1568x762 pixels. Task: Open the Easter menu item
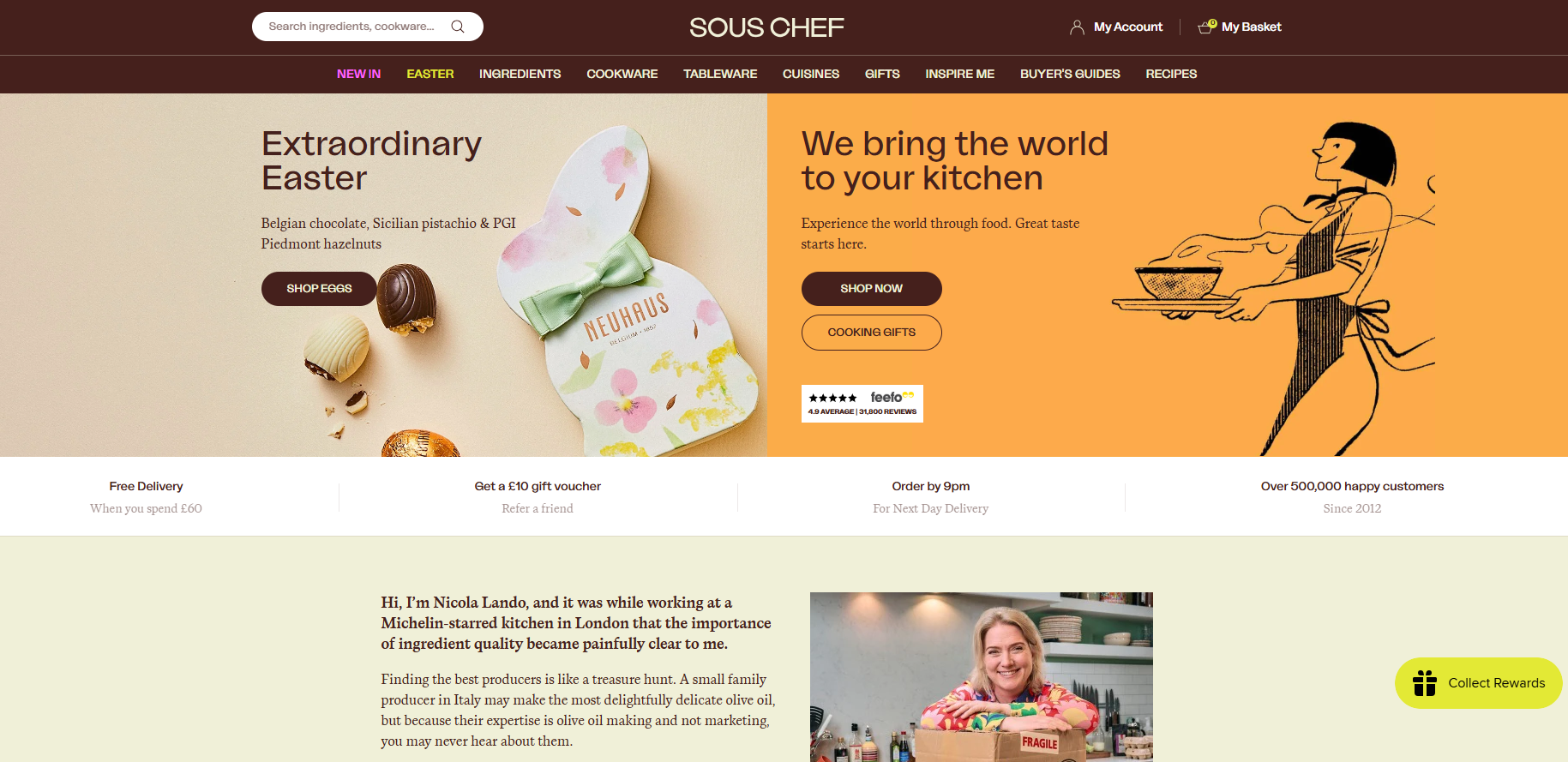(430, 74)
